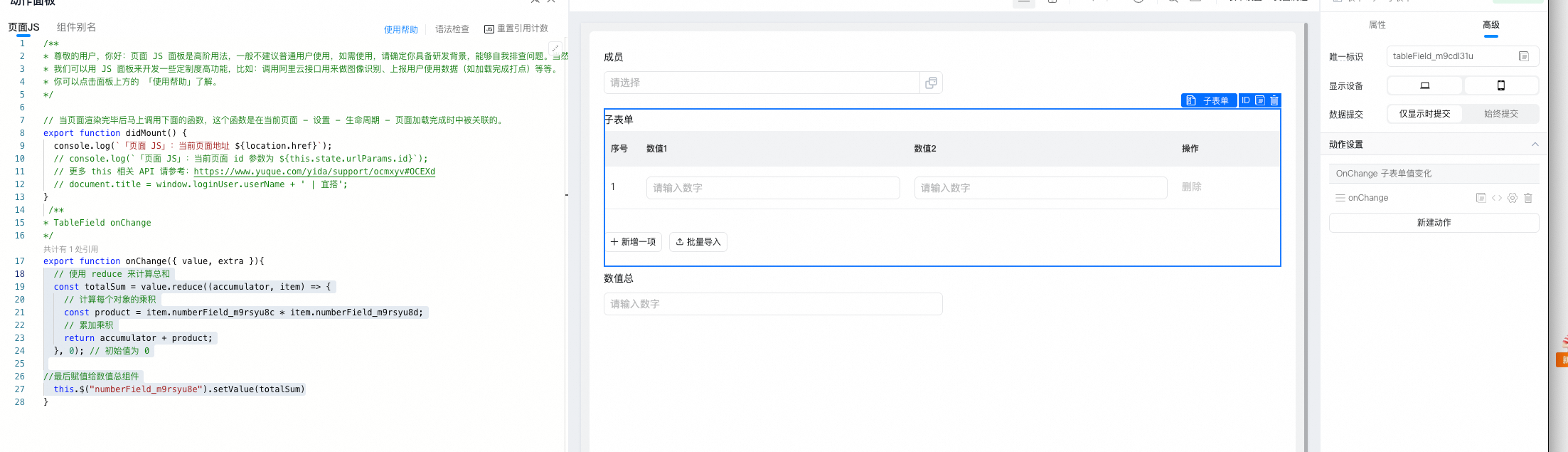Screen dimensions: 1568x452
Task: Open the 使用帮助 link
Action: [x=401, y=29]
